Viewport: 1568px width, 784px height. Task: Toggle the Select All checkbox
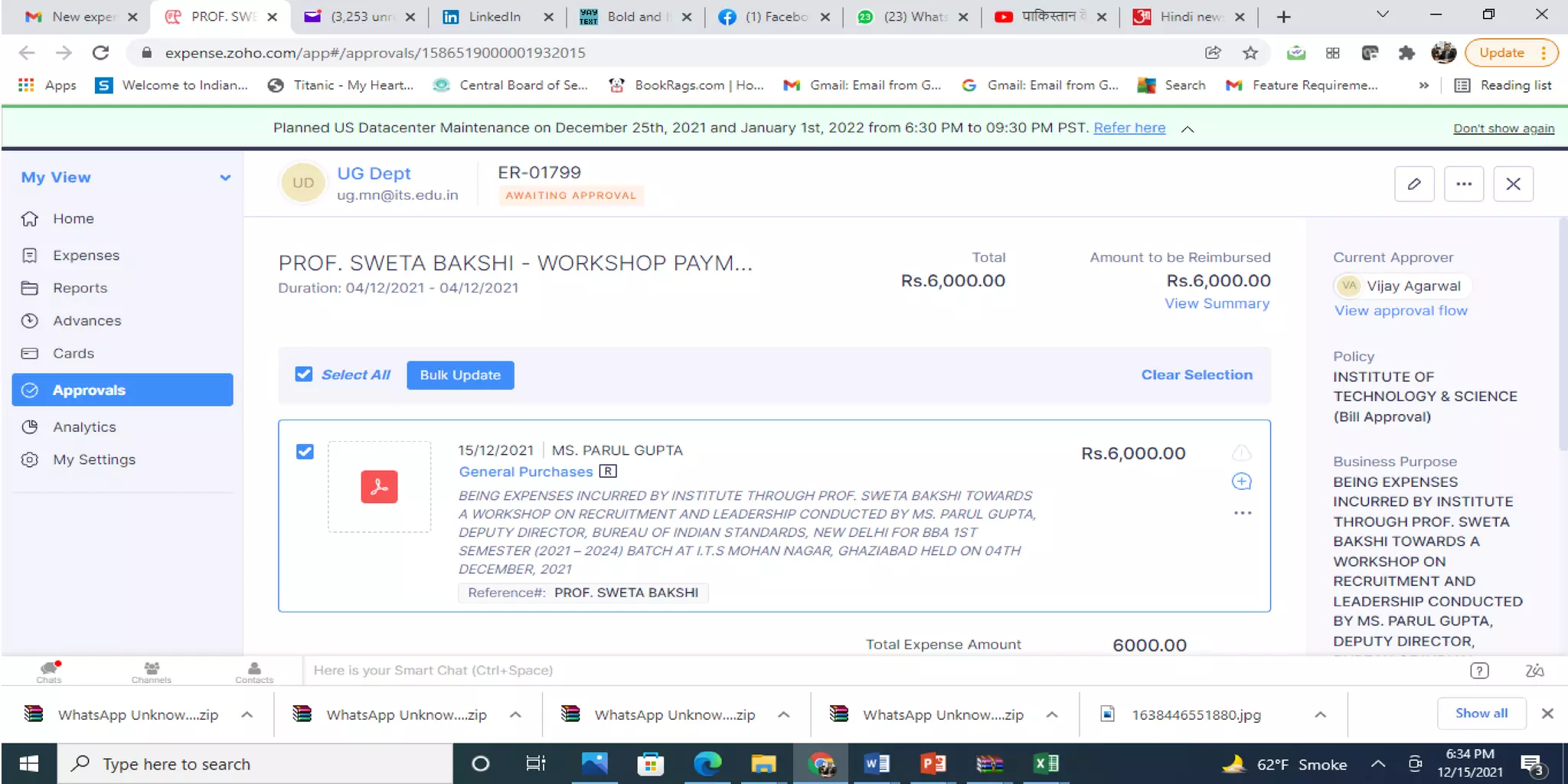click(304, 374)
